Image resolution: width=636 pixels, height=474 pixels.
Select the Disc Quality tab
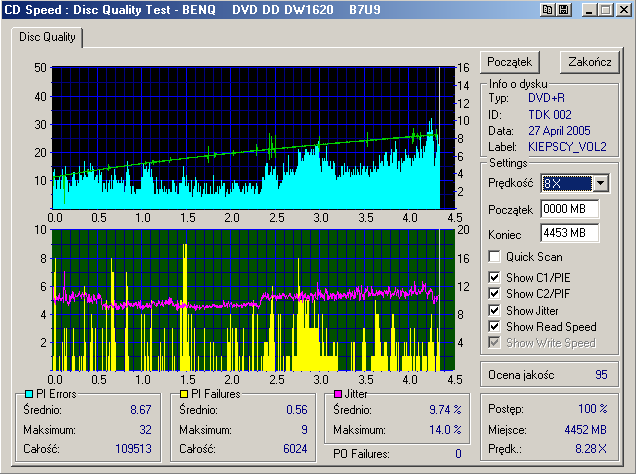point(47,37)
